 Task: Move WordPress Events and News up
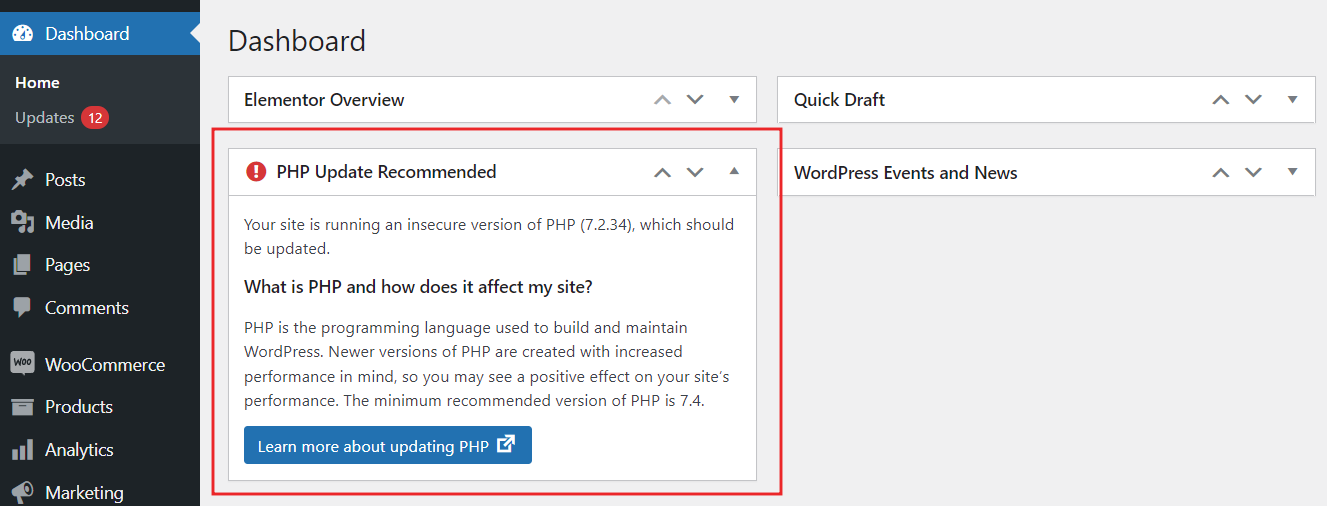coord(1220,172)
